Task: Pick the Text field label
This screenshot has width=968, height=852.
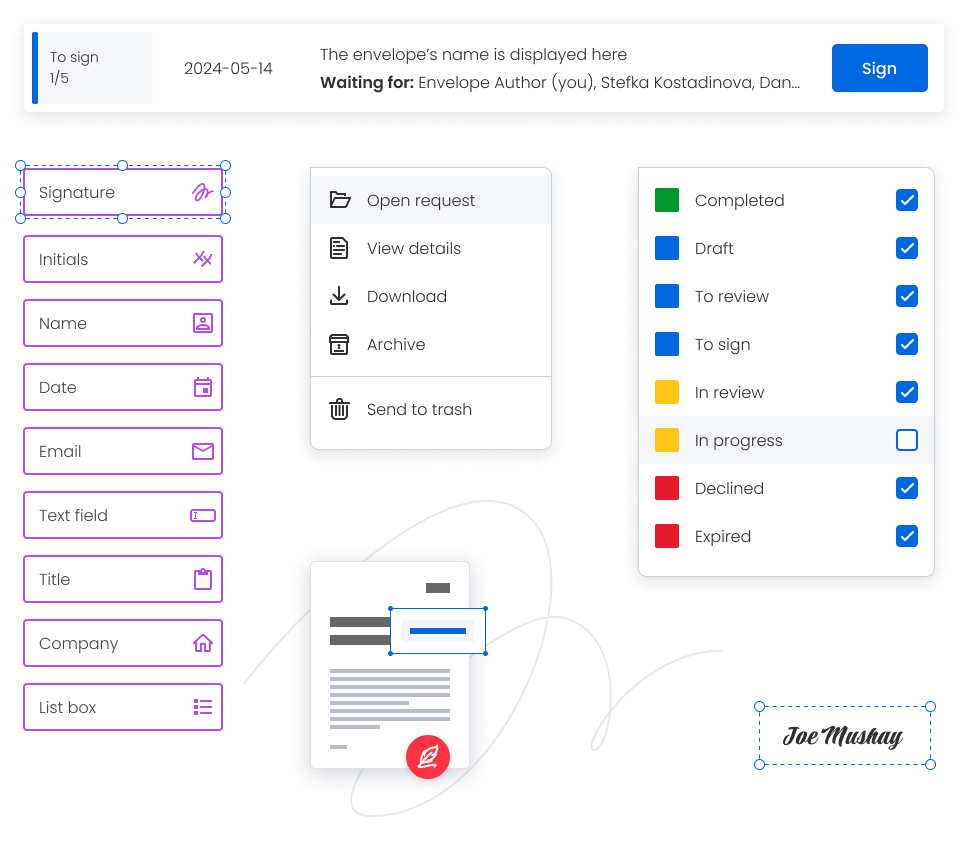Action: 73,516
